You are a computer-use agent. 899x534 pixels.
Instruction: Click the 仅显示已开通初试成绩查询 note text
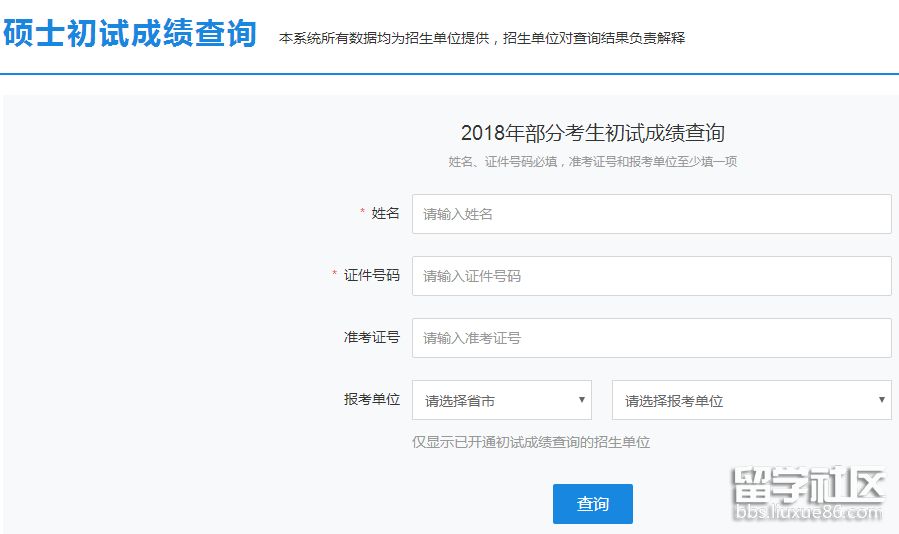coord(531,442)
